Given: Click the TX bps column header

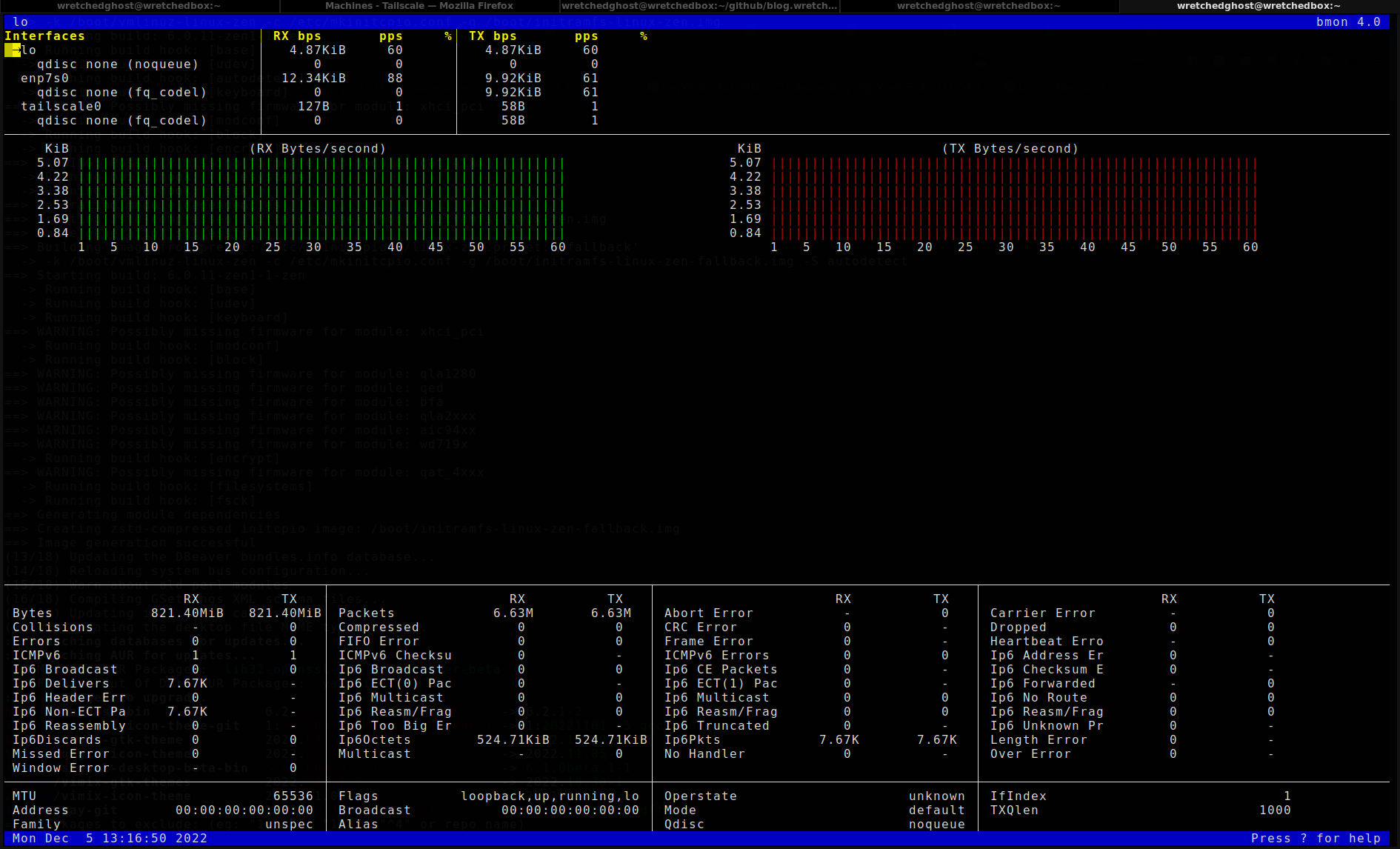Looking at the screenshot, I should pyautogui.click(x=493, y=36).
